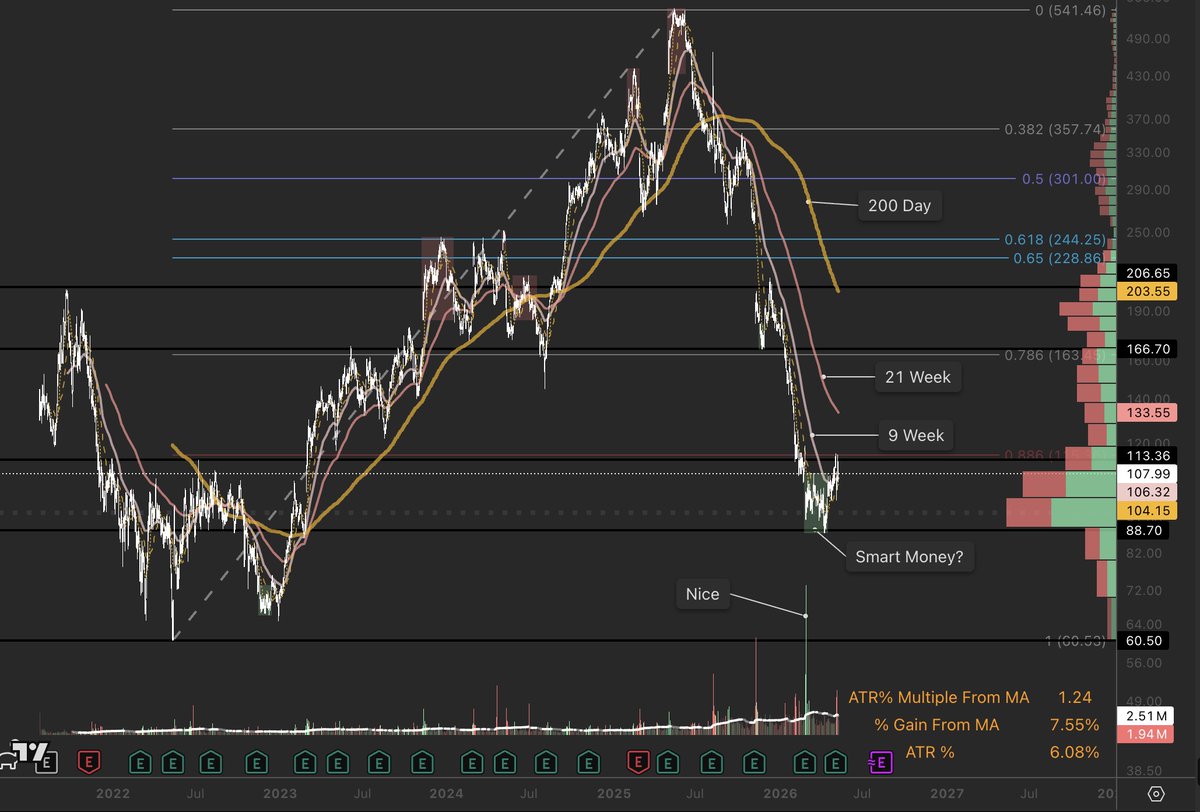The height and width of the screenshot is (812, 1200).
Task: Click the gray square earnings marker beside the logo
Action: pyautogui.click(x=48, y=762)
